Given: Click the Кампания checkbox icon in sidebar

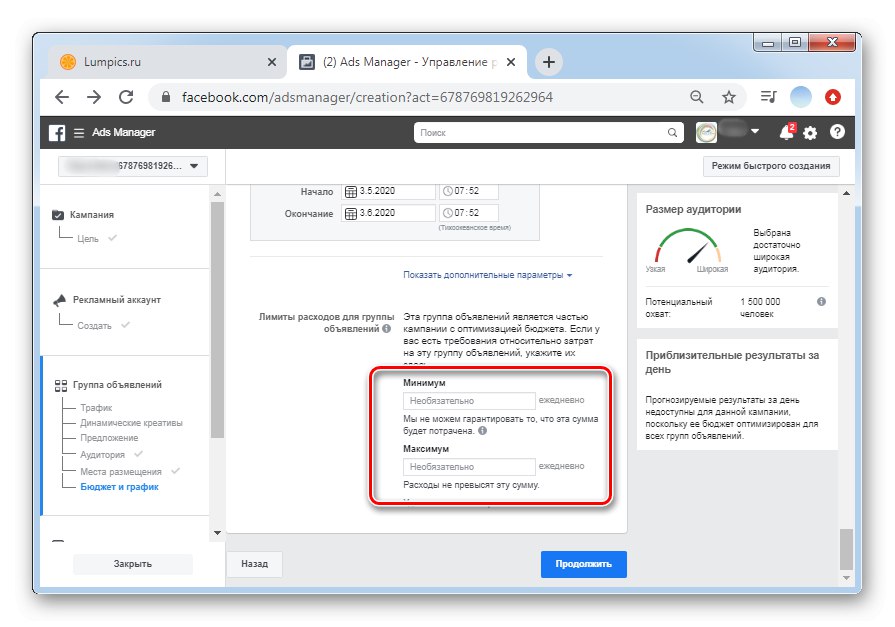Looking at the screenshot, I should click(58, 215).
